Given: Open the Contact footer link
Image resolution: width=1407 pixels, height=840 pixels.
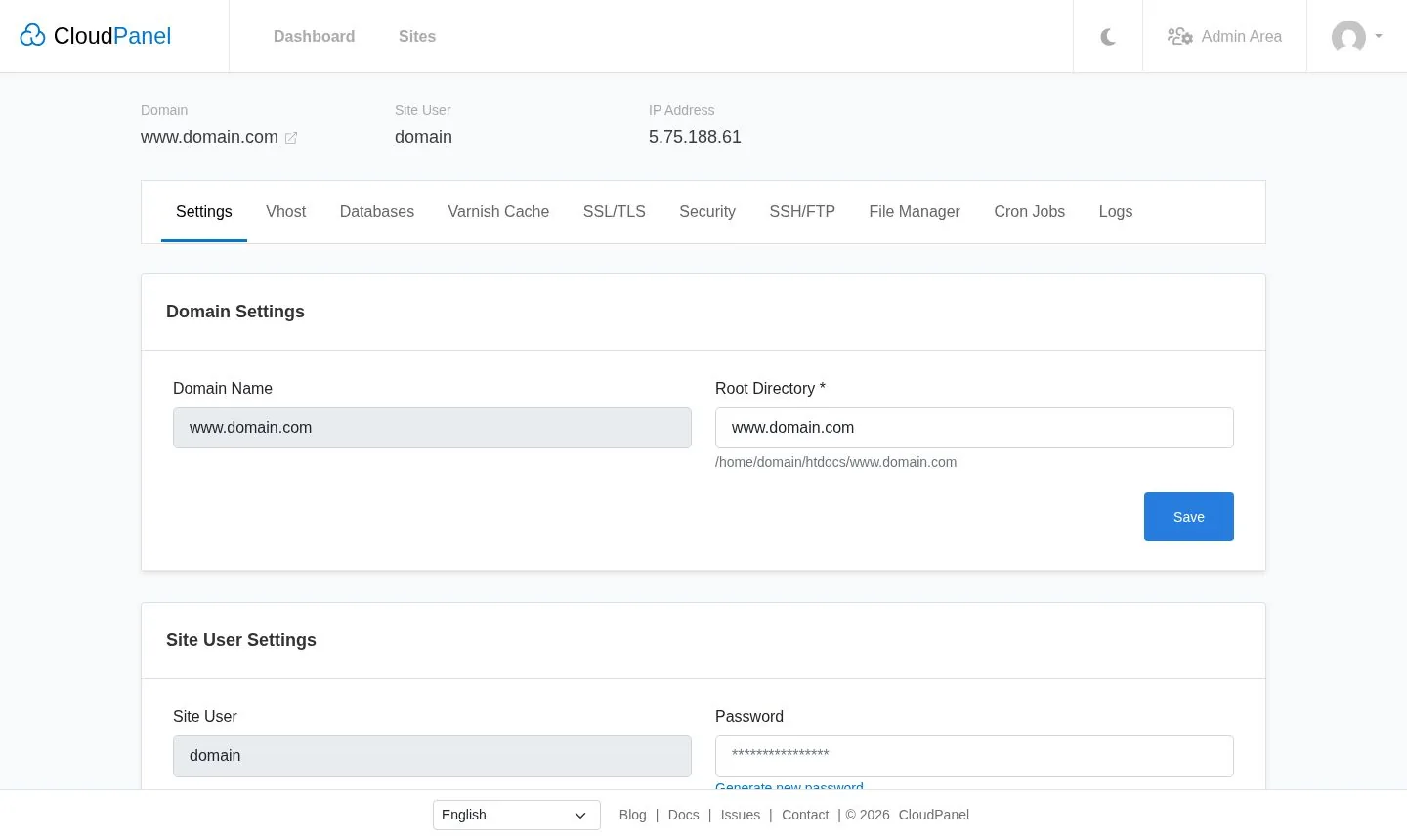Looking at the screenshot, I should click(x=805, y=815).
